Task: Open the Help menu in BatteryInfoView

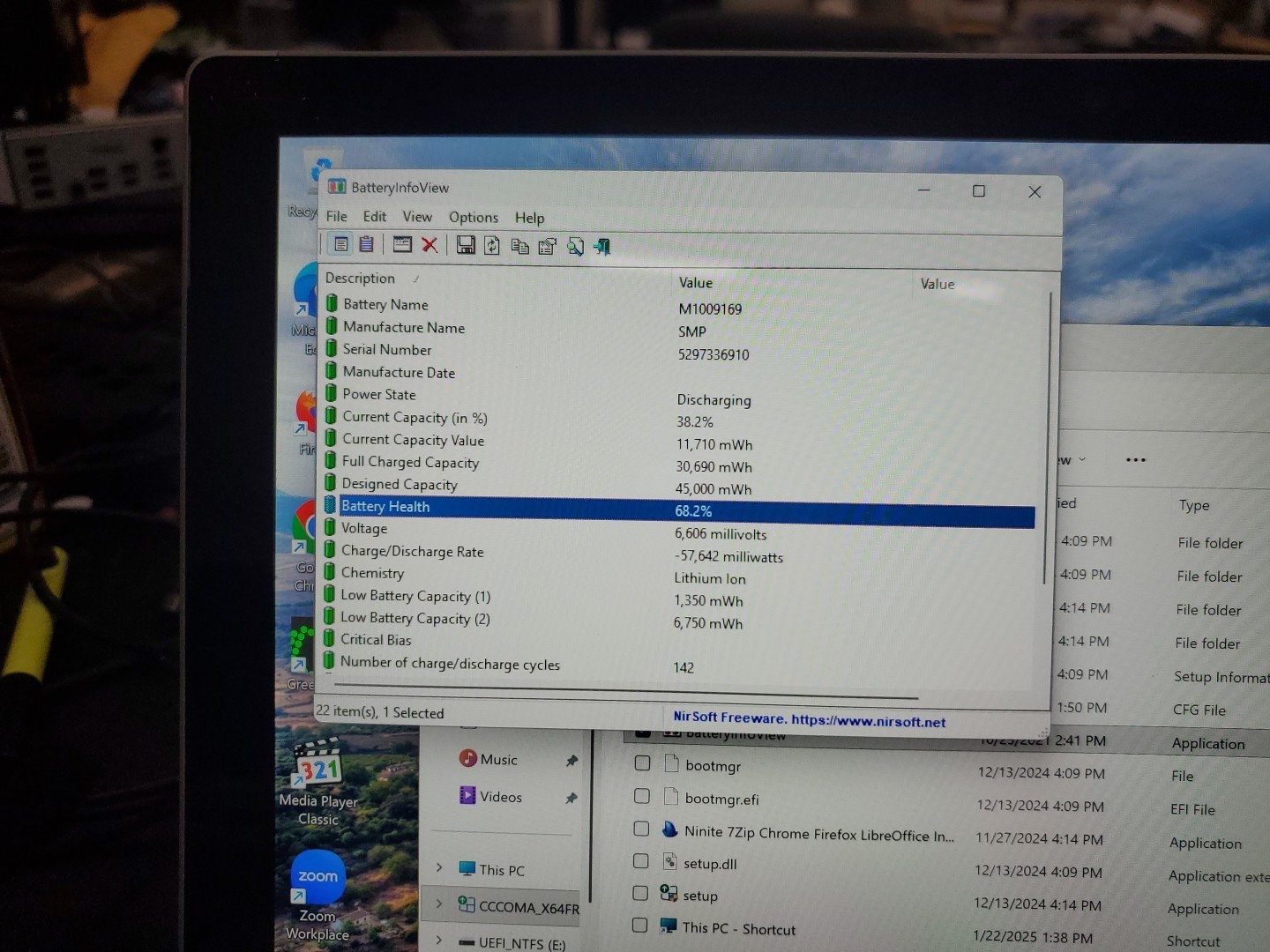Action: tap(530, 218)
